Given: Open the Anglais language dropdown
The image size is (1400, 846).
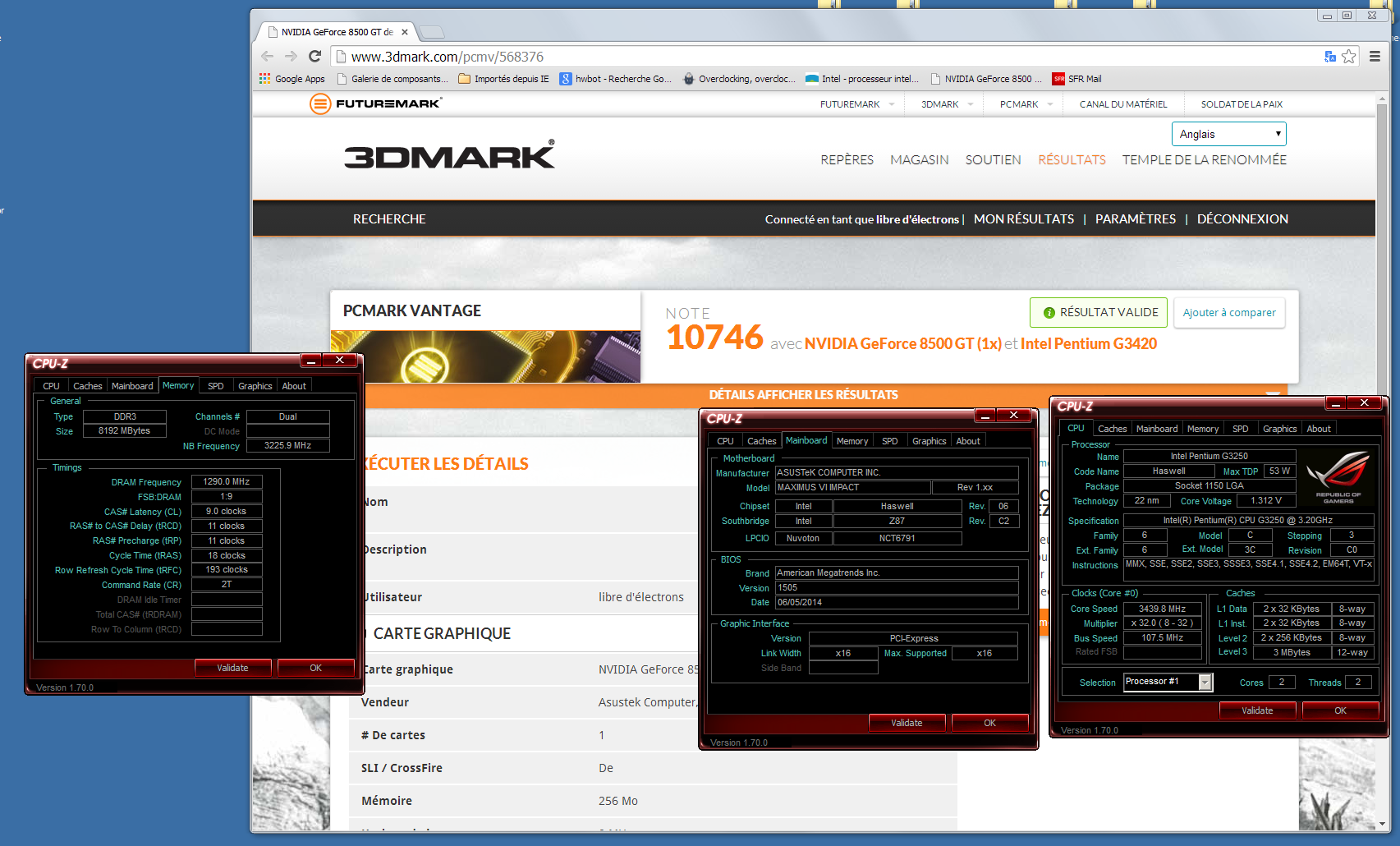Looking at the screenshot, I should 1228,134.
